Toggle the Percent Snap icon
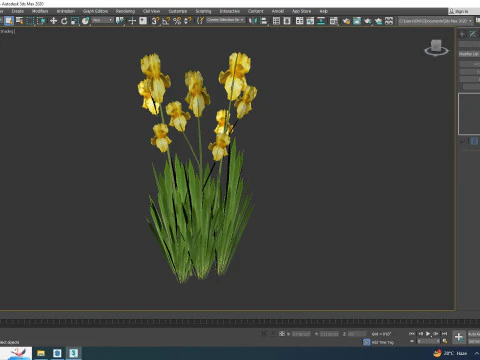This screenshot has height=360, width=480. 177,21
